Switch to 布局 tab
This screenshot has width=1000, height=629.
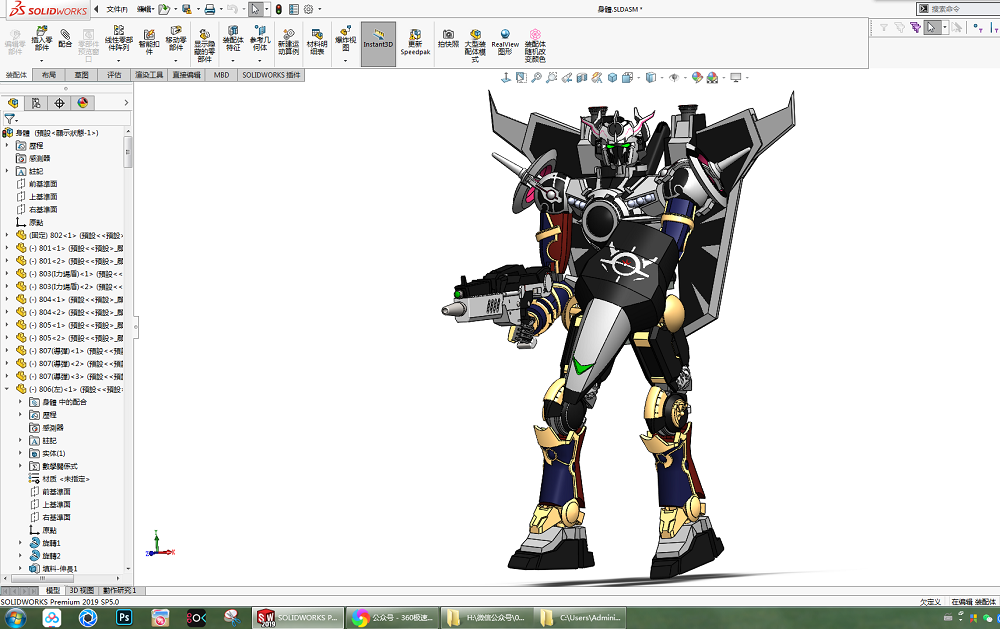[x=48, y=75]
